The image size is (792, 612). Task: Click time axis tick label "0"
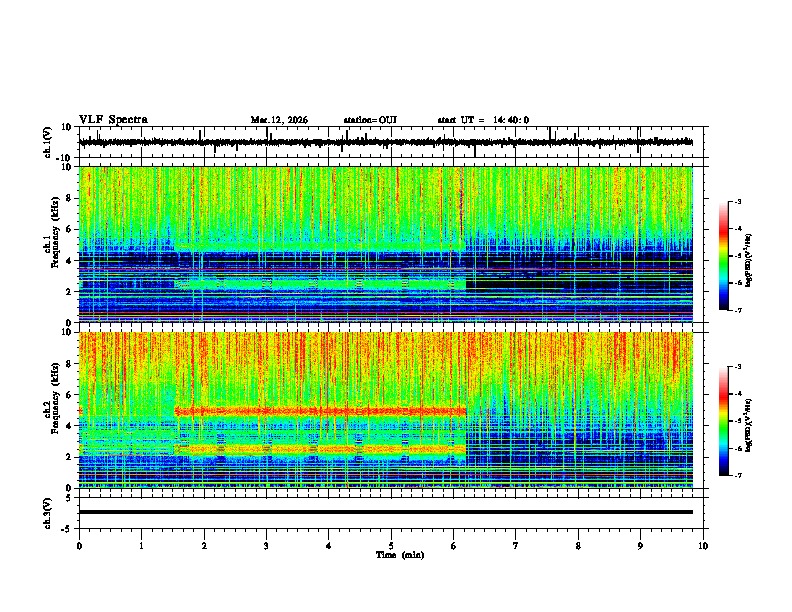79,546
